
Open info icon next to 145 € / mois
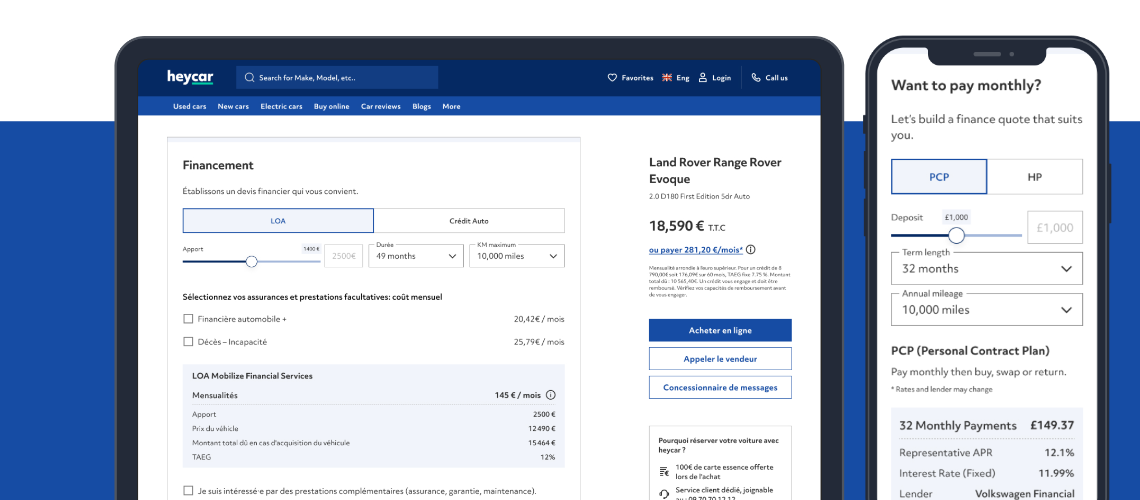550,395
